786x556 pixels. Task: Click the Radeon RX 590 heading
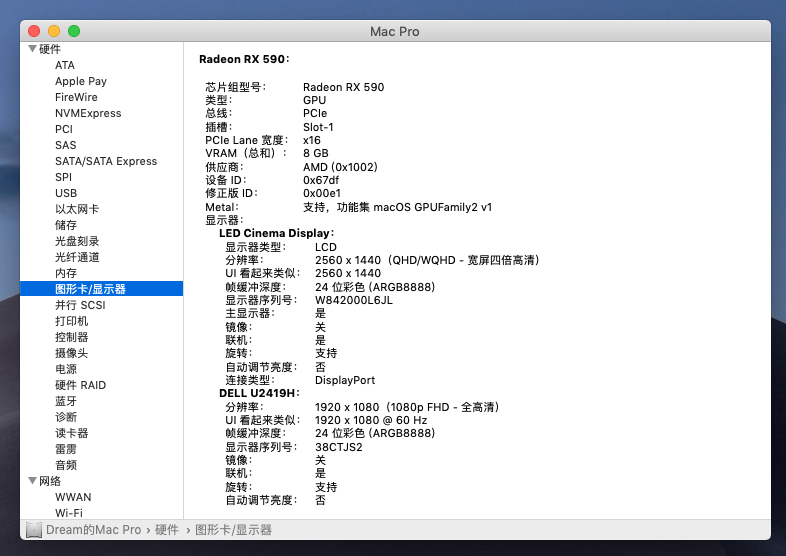(244, 59)
